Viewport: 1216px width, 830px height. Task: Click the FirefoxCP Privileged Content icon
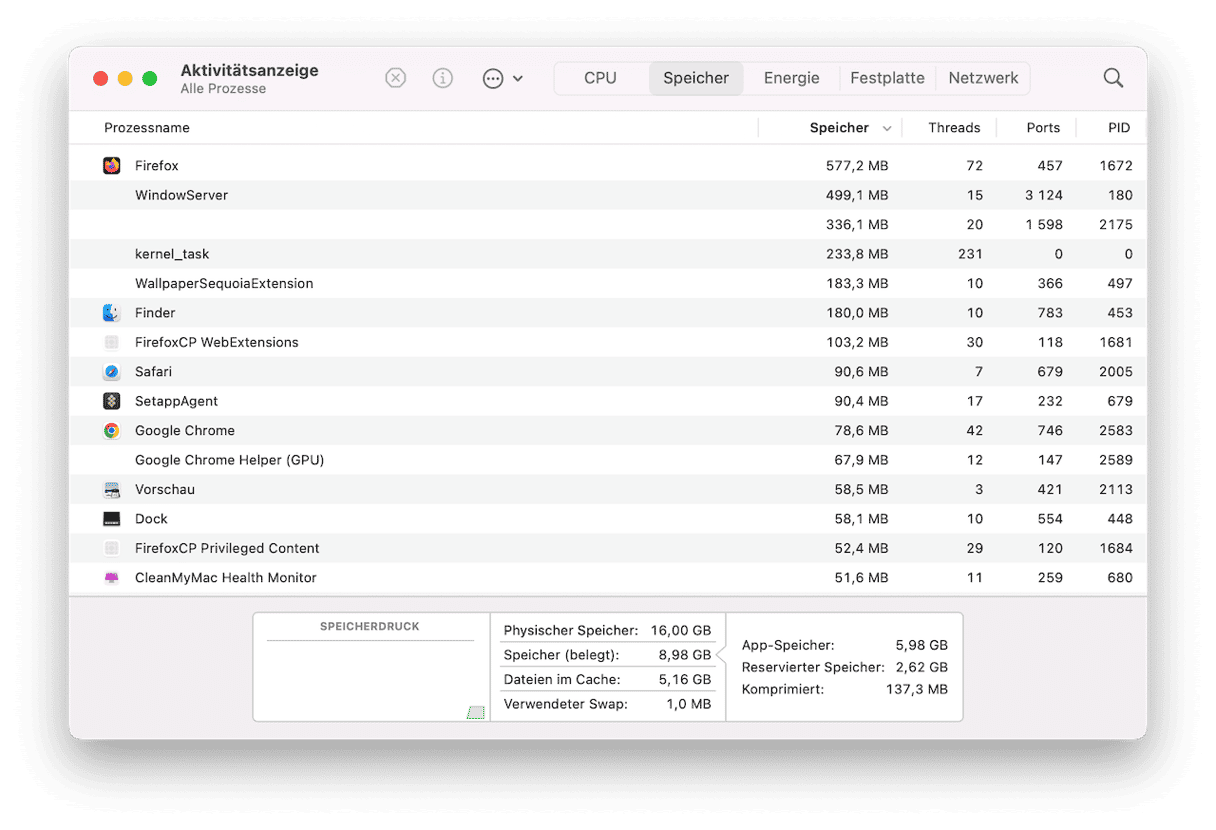112,548
